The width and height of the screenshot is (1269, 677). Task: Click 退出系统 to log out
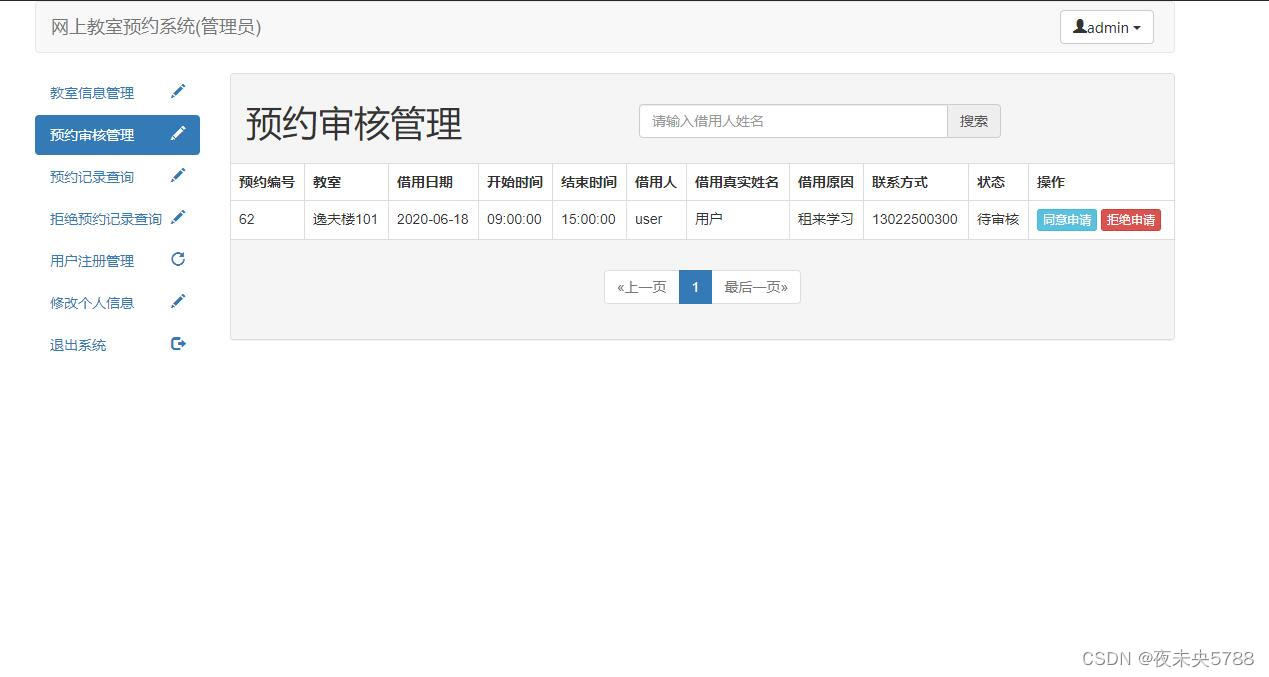pyautogui.click(x=117, y=345)
